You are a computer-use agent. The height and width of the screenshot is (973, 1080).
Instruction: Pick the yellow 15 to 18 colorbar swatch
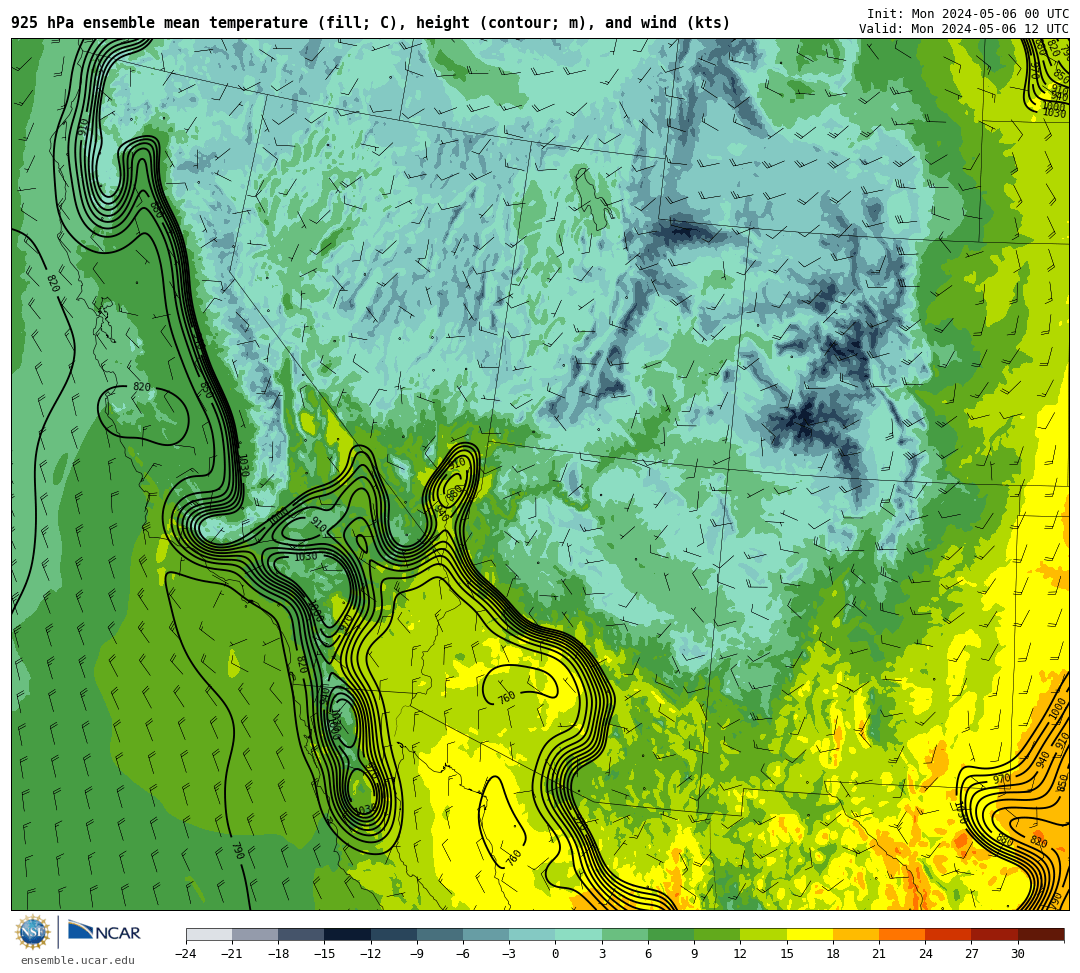pyautogui.click(x=810, y=934)
